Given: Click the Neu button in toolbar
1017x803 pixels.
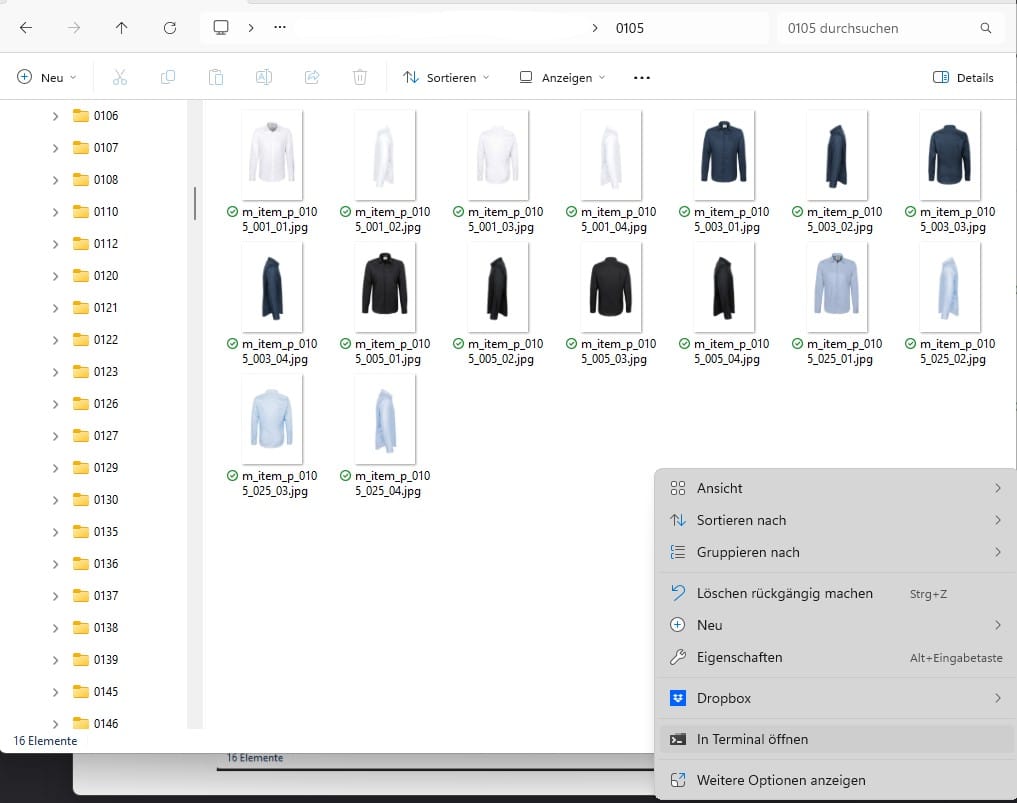Looking at the screenshot, I should point(47,77).
